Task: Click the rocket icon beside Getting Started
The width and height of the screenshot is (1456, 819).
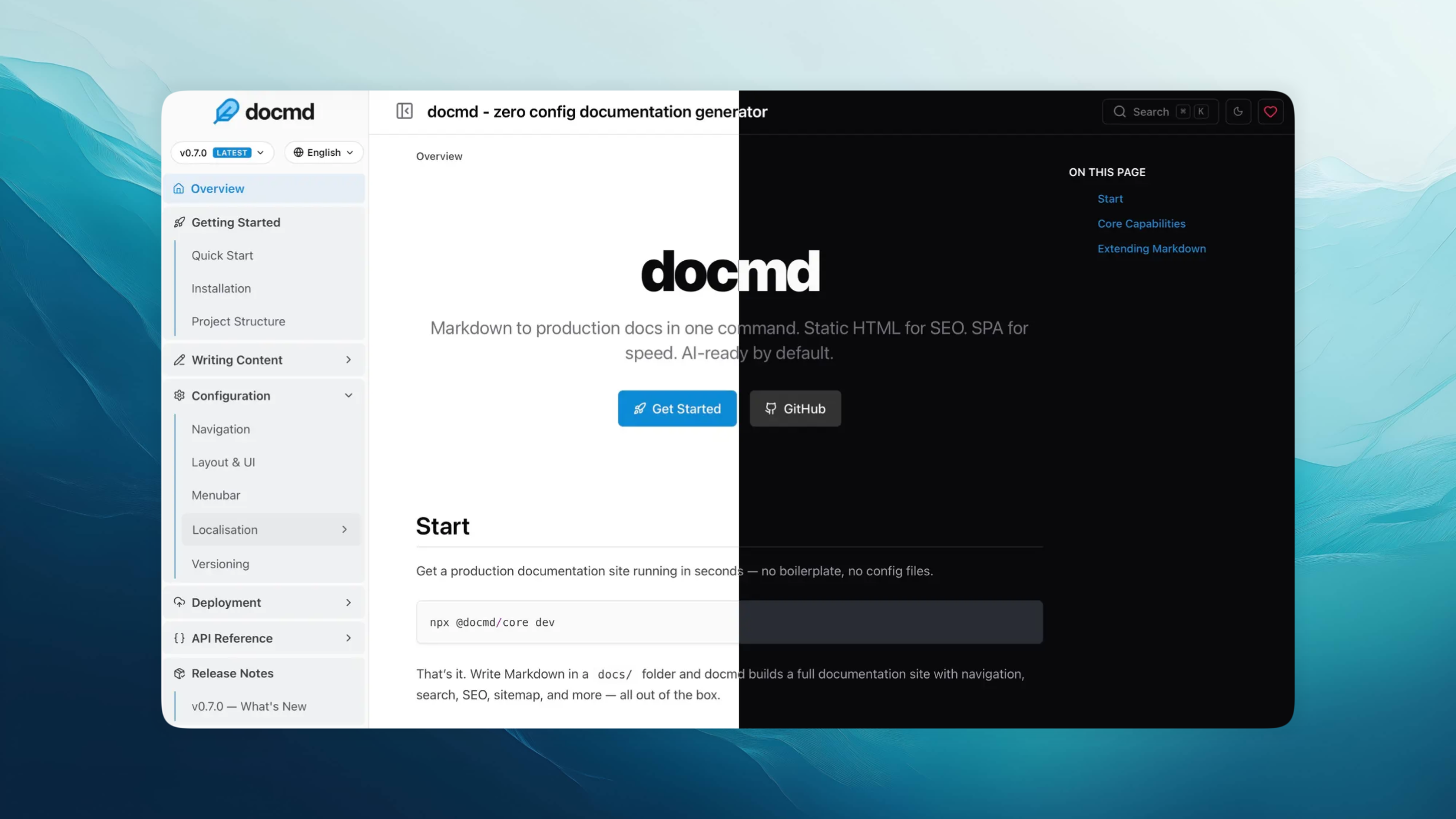Action: (x=179, y=222)
